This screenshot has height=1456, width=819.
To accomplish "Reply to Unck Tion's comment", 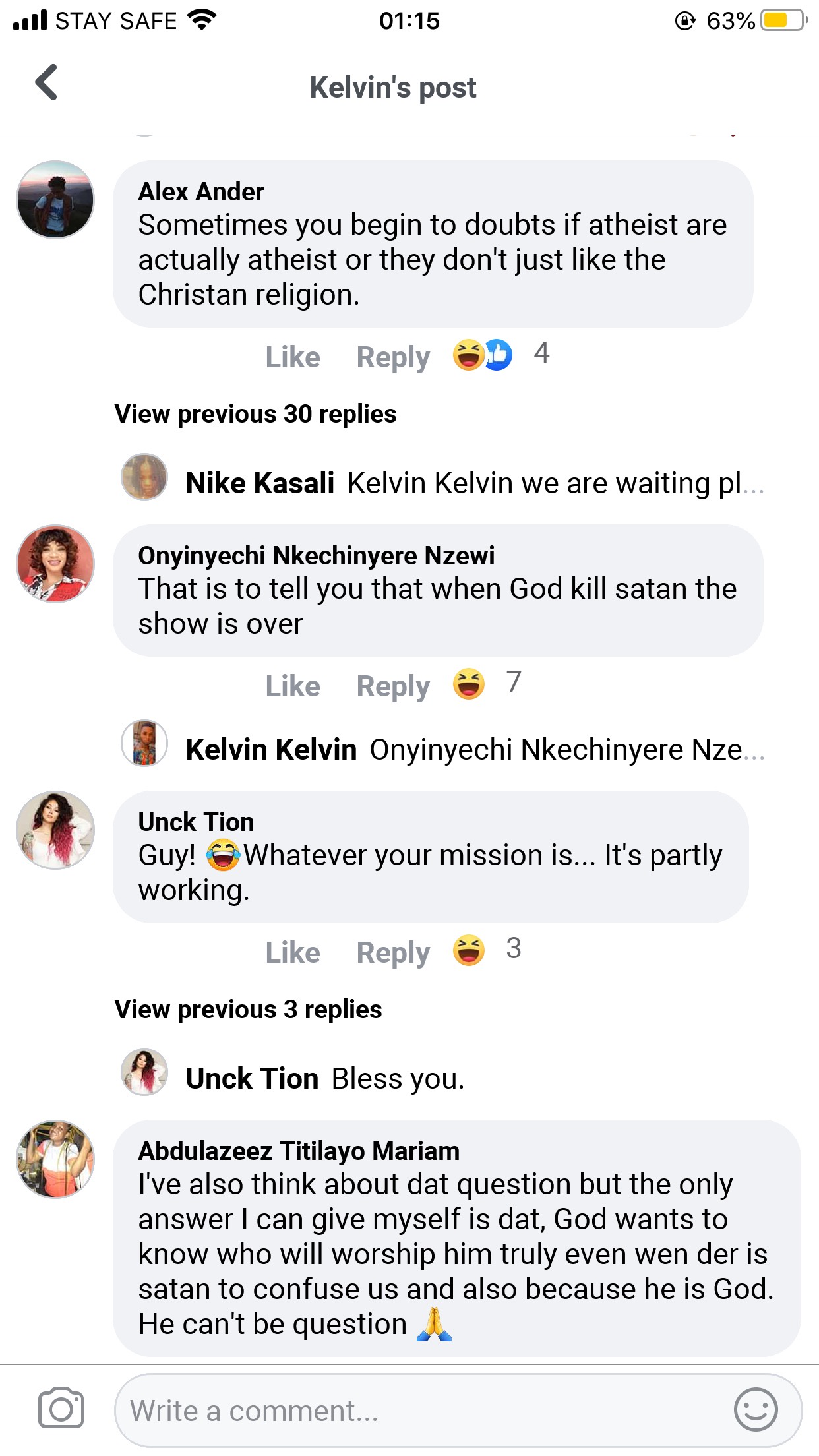I will coord(393,953).
